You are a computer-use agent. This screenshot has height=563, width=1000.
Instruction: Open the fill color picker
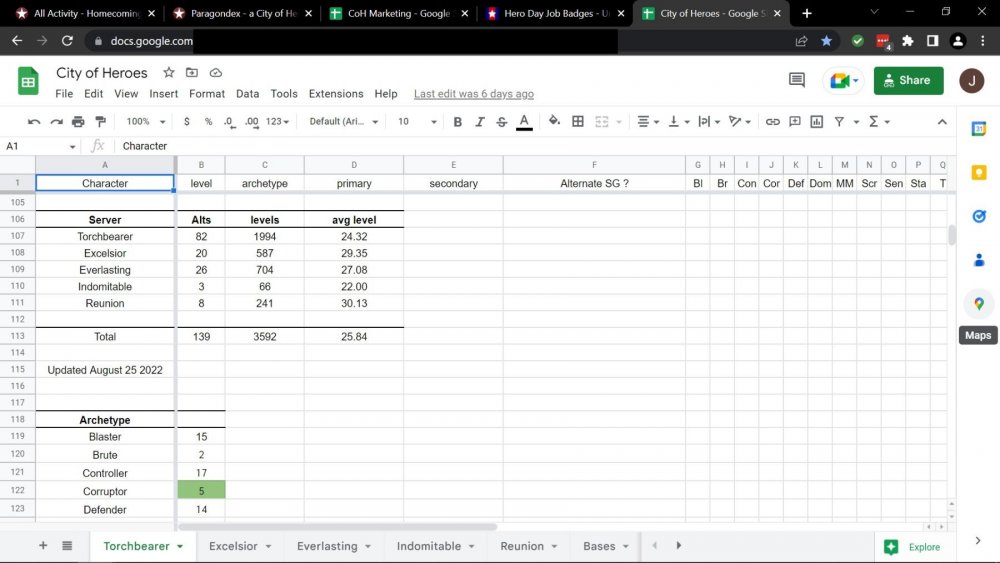pyautogui.click(x=555, y=121)
